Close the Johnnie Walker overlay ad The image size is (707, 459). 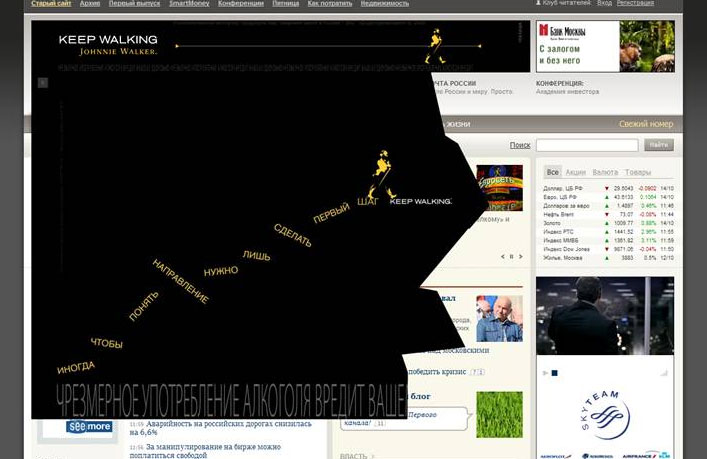tap(43, 83)
